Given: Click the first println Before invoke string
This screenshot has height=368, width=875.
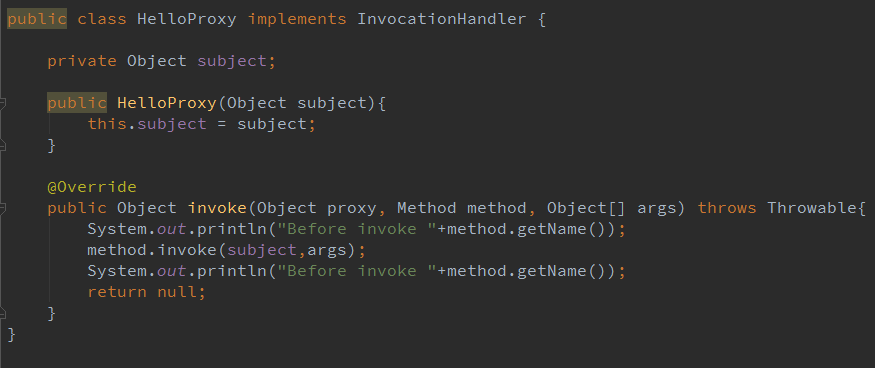Looking at the screenshot, I should click(x=357, y=229).
